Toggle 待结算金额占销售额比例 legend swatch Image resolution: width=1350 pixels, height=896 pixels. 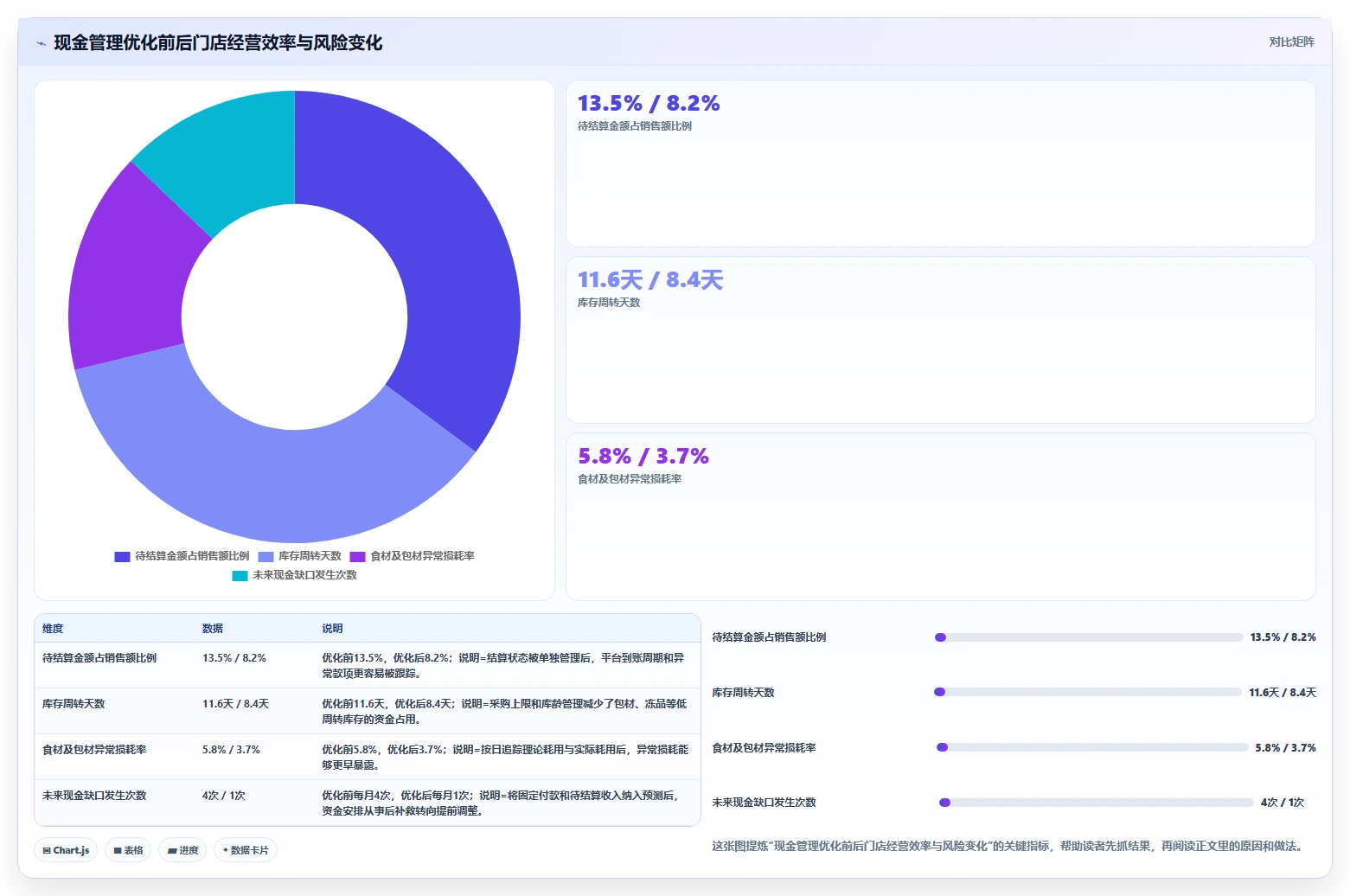pos(122,556)
